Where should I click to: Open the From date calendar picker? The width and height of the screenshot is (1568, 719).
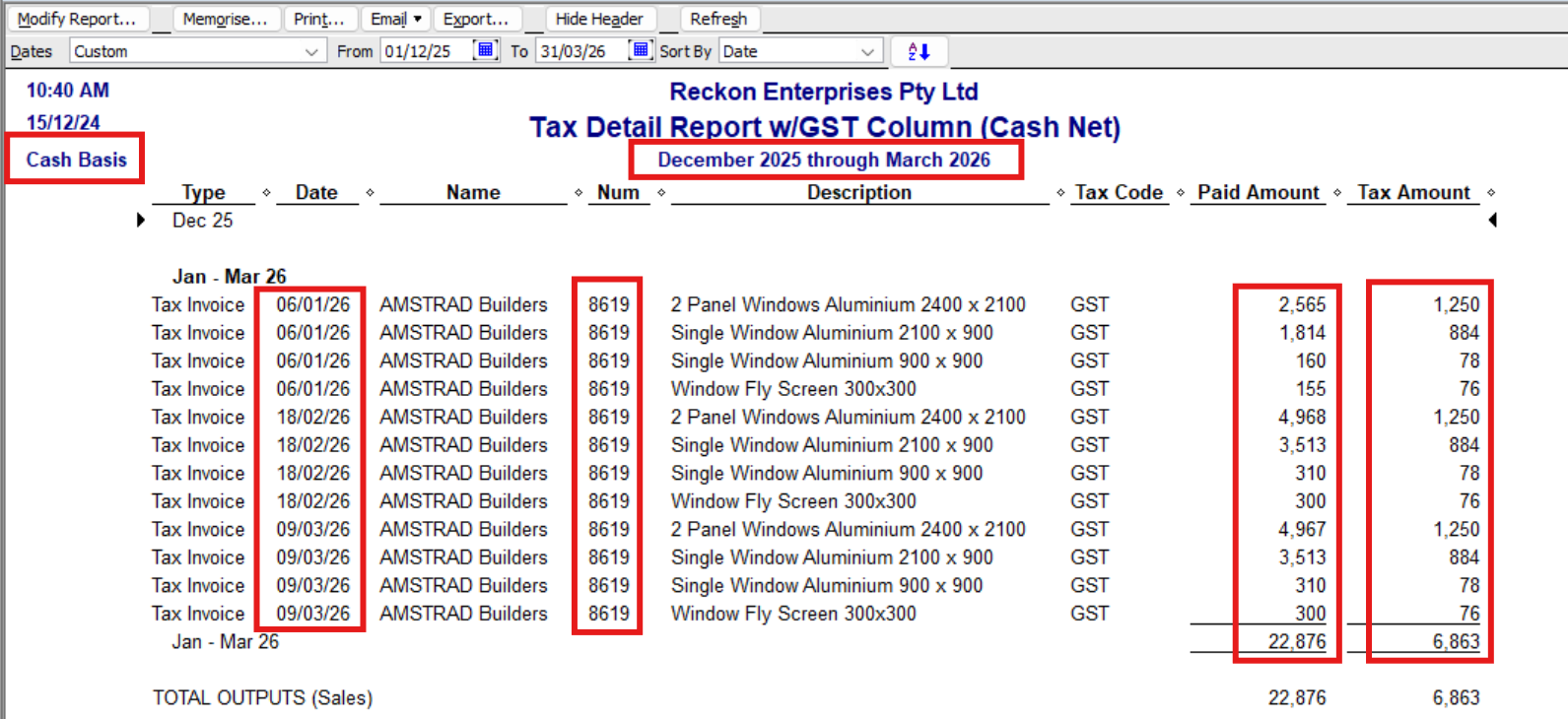click(x=486, y=50)
